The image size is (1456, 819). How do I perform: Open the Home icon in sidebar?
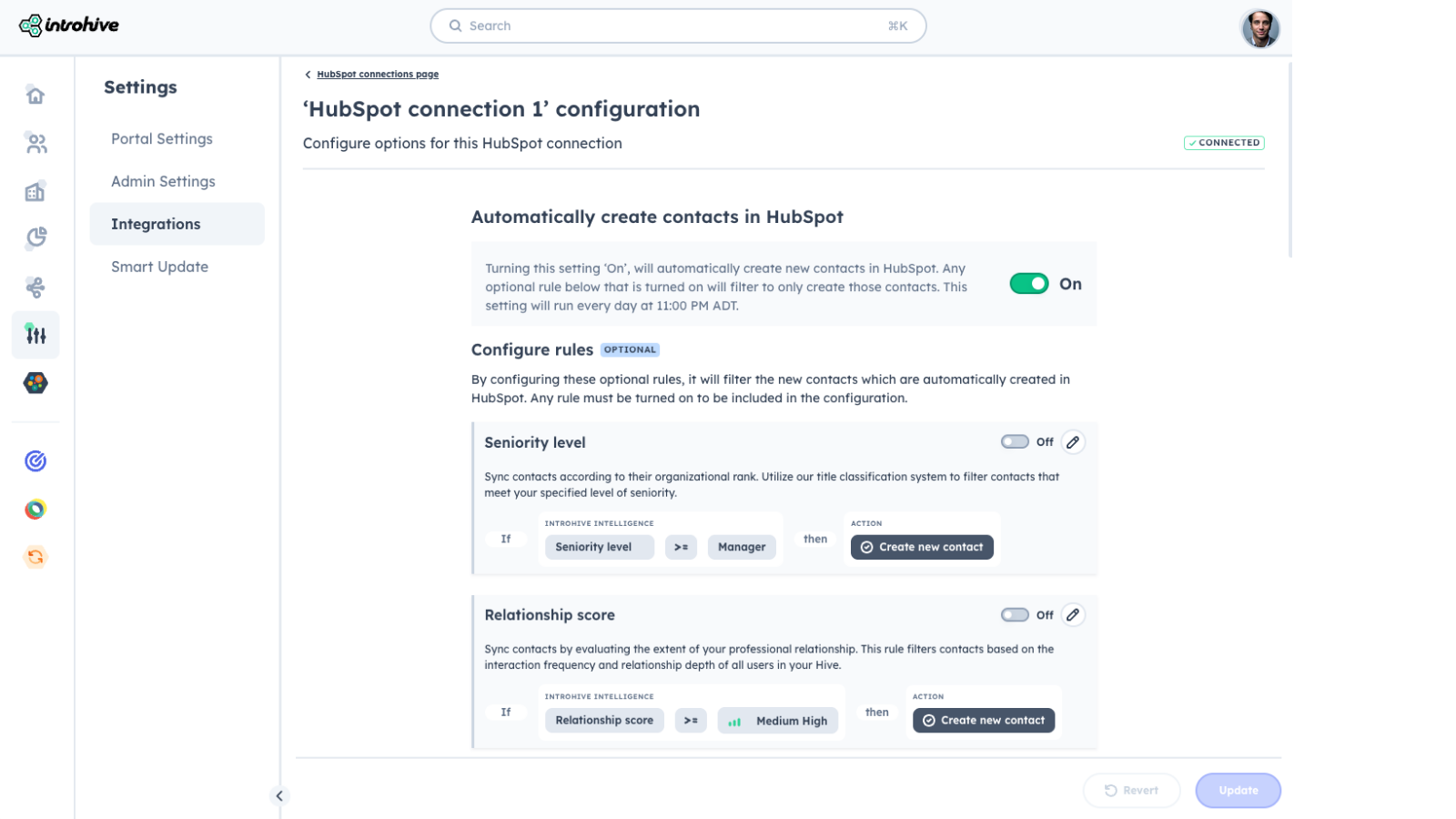tap(35, 96)
